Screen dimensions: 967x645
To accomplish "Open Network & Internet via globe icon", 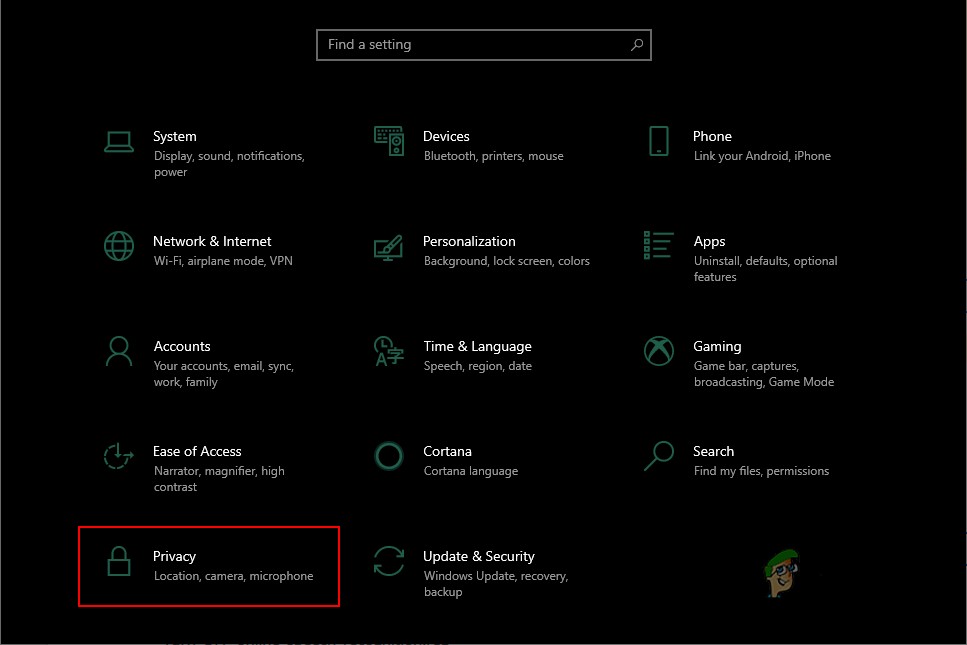I will pos(119,246).
